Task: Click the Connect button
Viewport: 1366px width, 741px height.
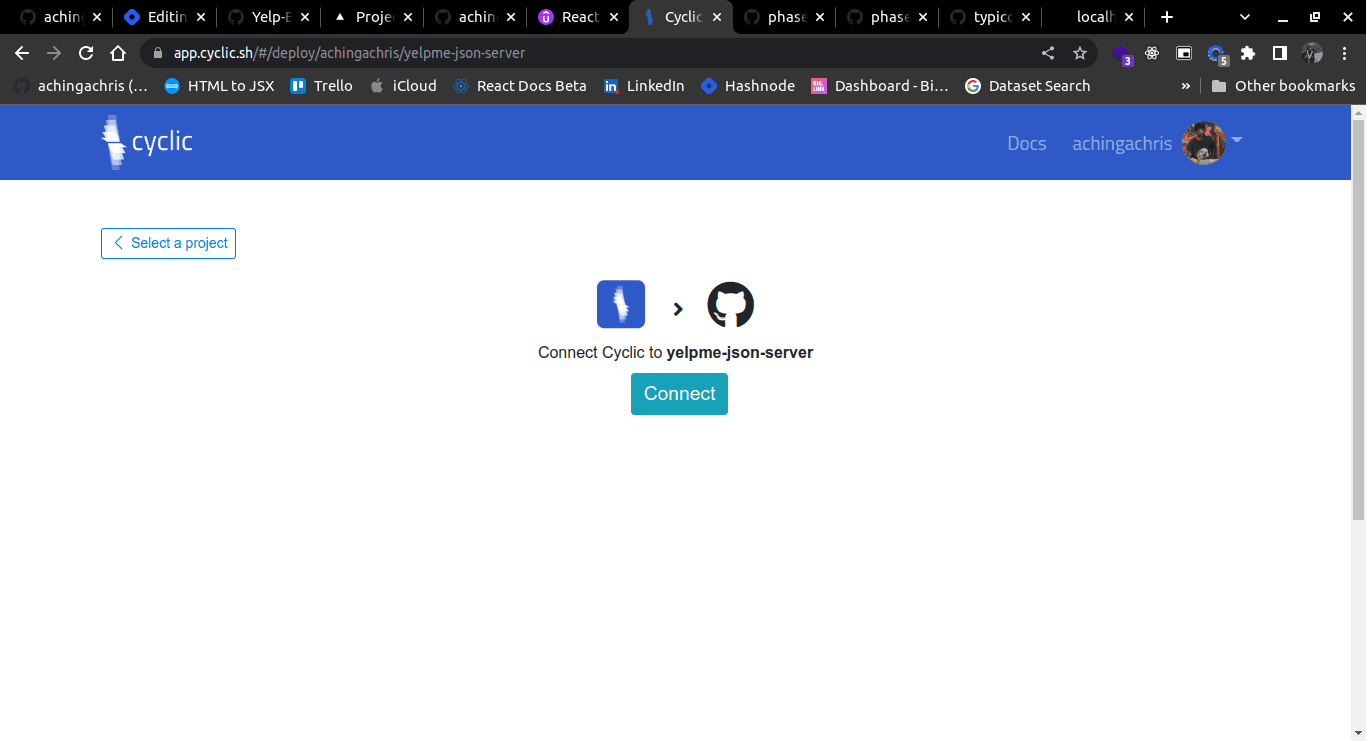Action: tap(679, 394)
